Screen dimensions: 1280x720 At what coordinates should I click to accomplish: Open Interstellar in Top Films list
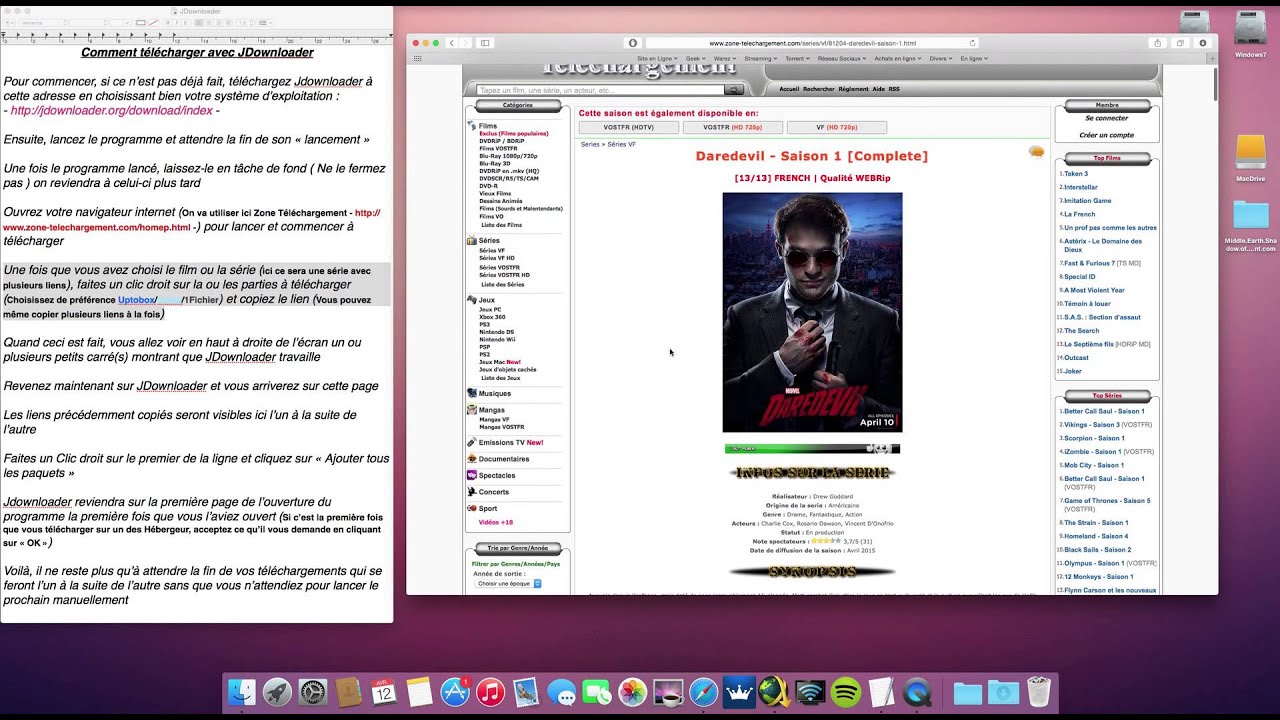point(1080,187)
